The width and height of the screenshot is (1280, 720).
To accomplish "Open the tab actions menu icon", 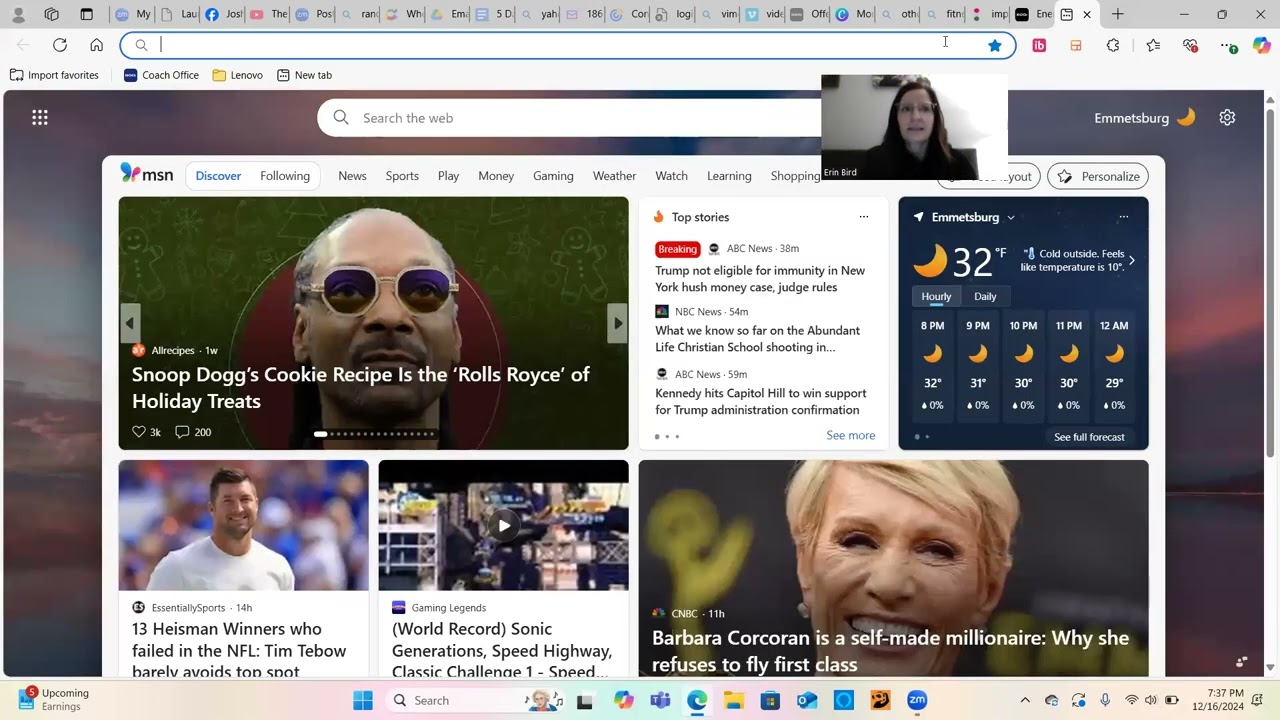I will 87,14.
